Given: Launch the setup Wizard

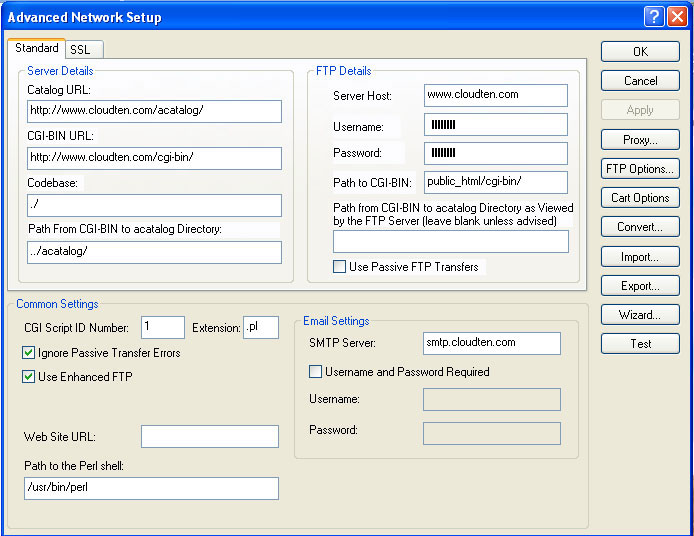Looking at the screenshot, I should pyautogui.click(x=640, y=315).
